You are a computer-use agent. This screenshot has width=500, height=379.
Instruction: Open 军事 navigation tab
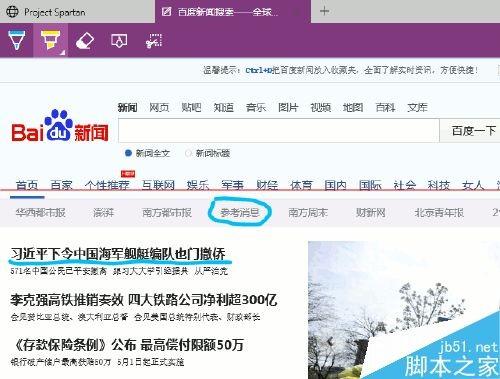(x=233, y=185)
